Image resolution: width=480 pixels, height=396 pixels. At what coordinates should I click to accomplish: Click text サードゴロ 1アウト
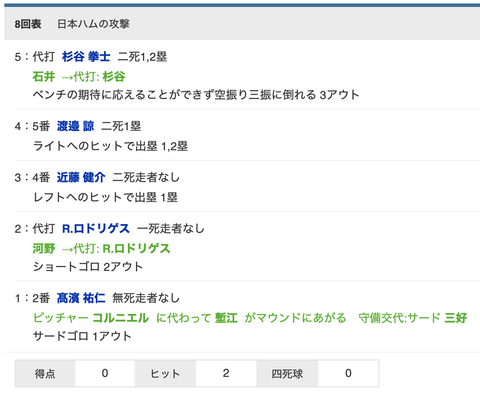(82, 336)
